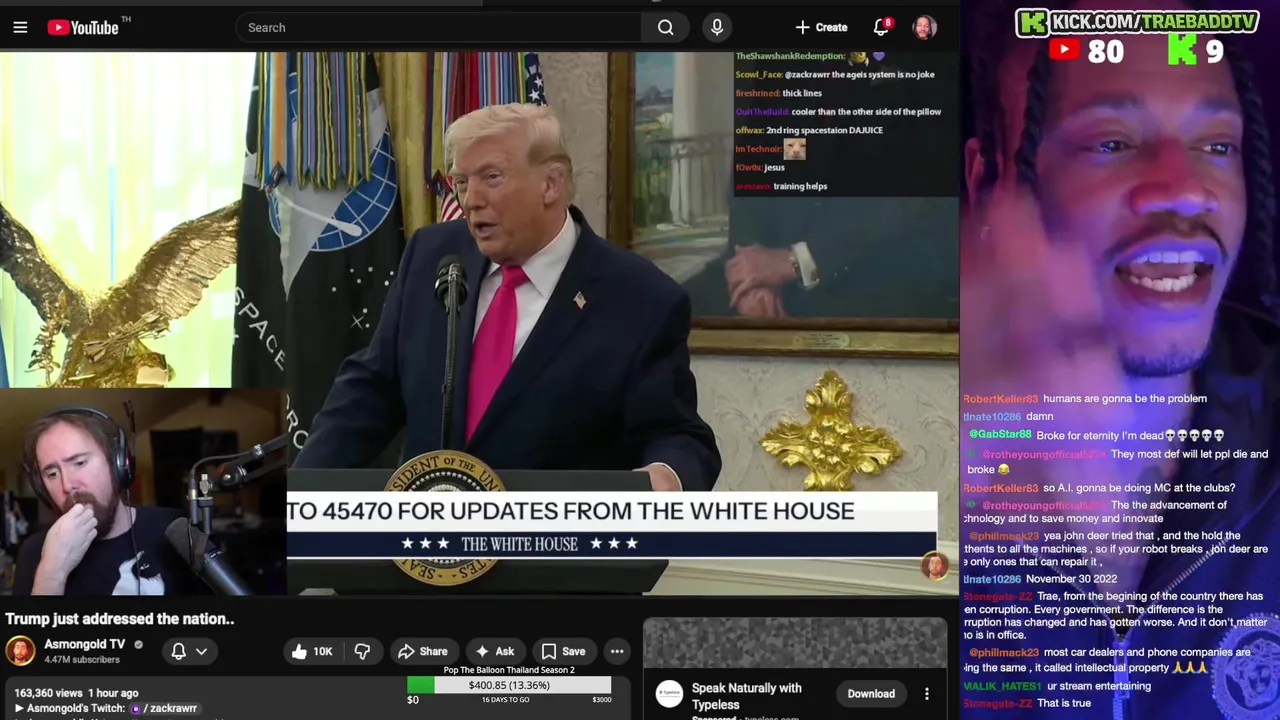The image size is (1280, 720).
Task: Click the ad banner image above Typeless
Action: point(795,644)
